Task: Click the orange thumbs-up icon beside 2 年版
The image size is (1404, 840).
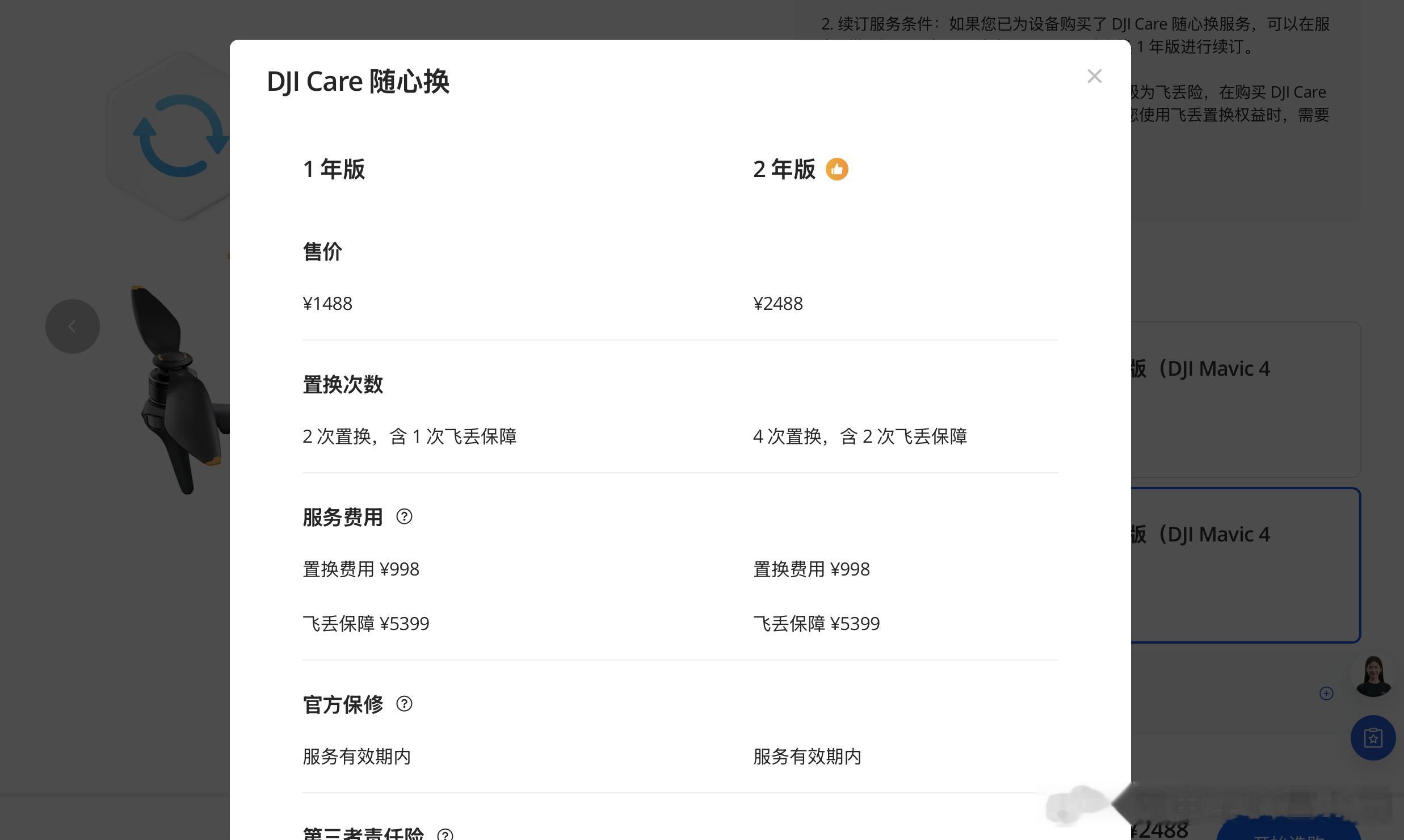Action: (x=836, y=169)
